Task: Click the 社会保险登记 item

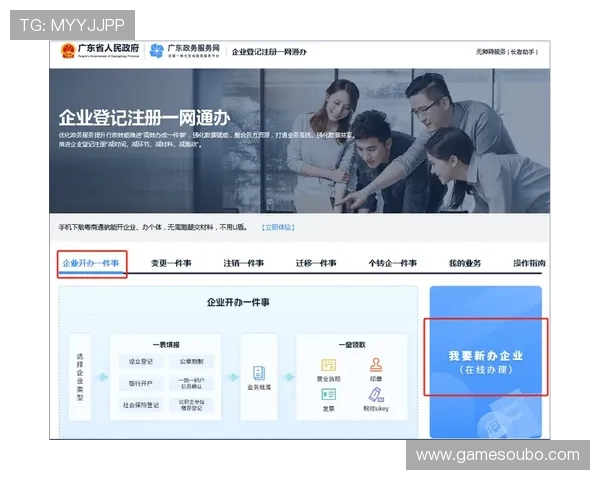Action: [x=141, y=405]
